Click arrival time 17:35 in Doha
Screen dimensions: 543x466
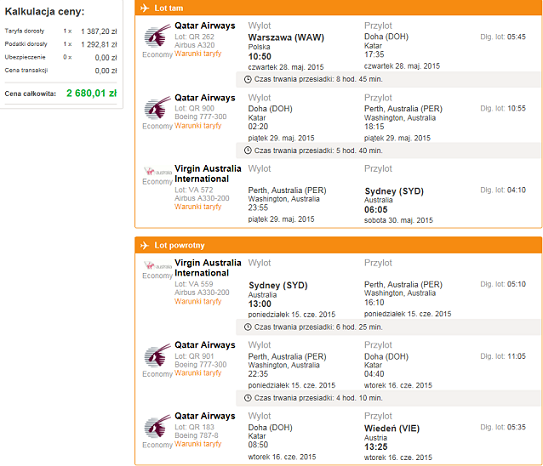[x=374, y=54]
